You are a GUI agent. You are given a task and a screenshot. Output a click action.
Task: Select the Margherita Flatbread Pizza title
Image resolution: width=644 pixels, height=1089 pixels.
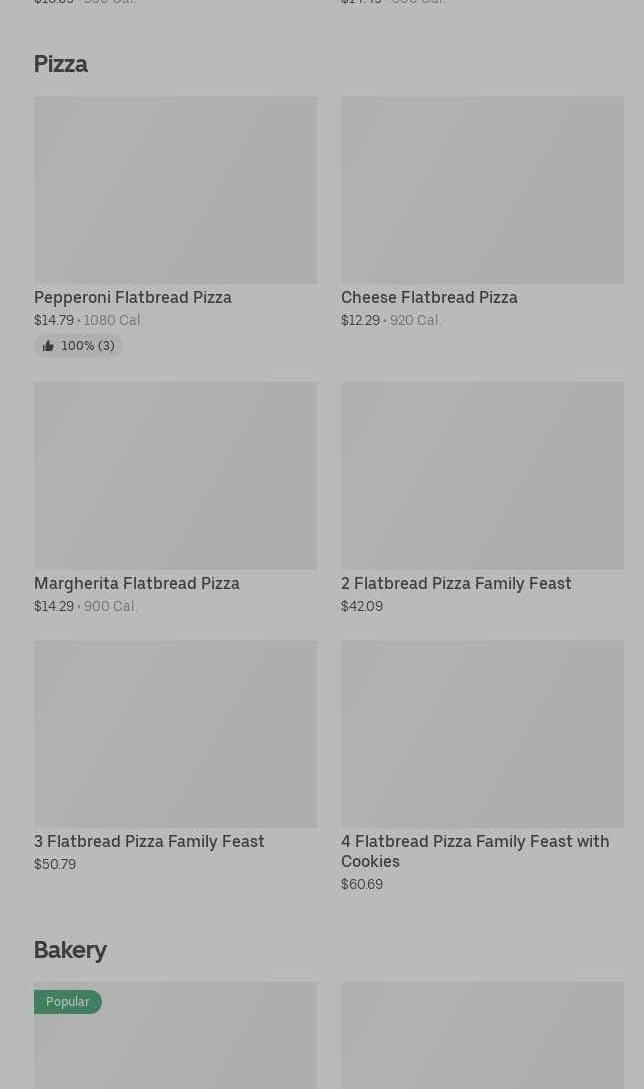[137, 583]
